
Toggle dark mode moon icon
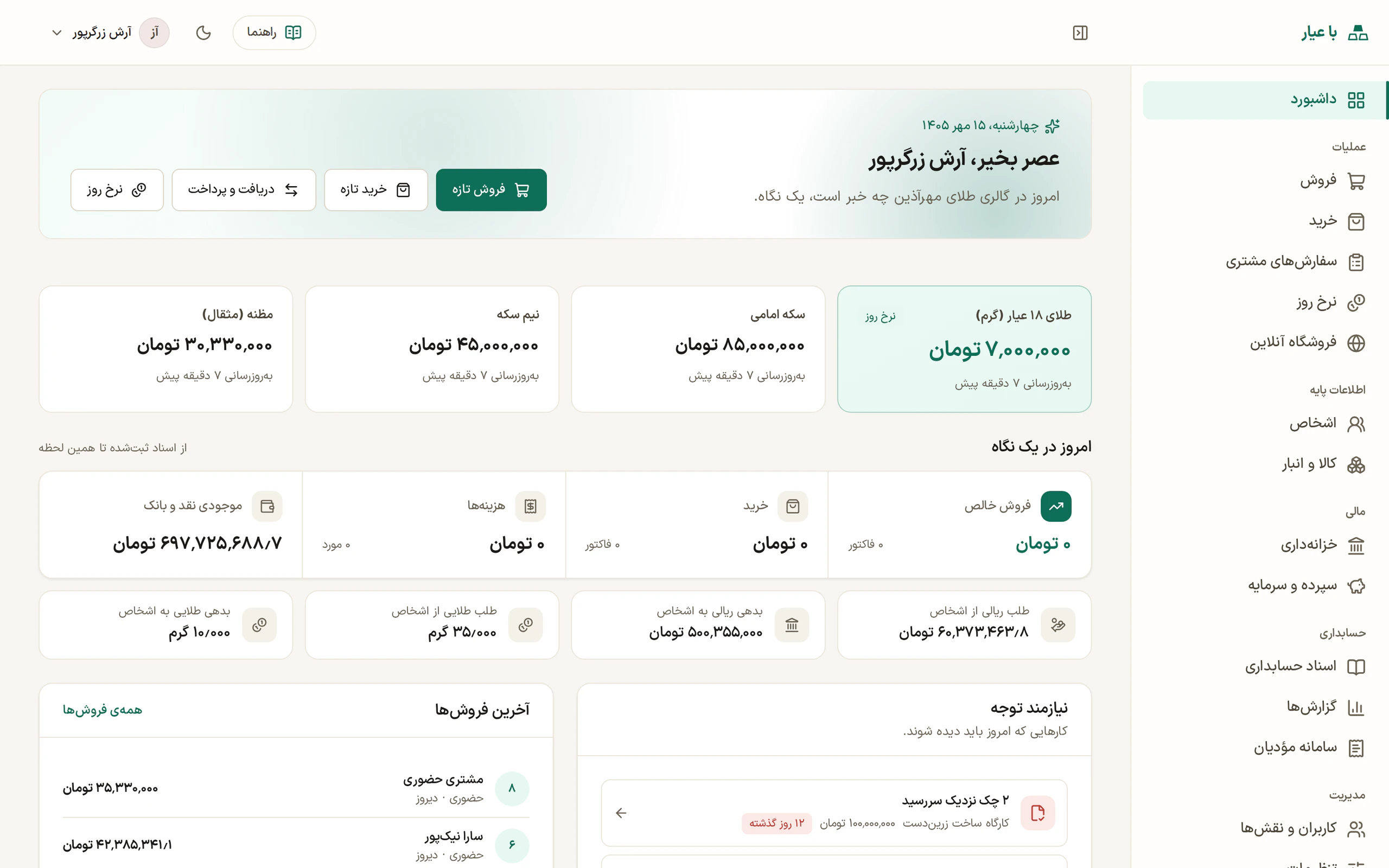pos(203,33)
